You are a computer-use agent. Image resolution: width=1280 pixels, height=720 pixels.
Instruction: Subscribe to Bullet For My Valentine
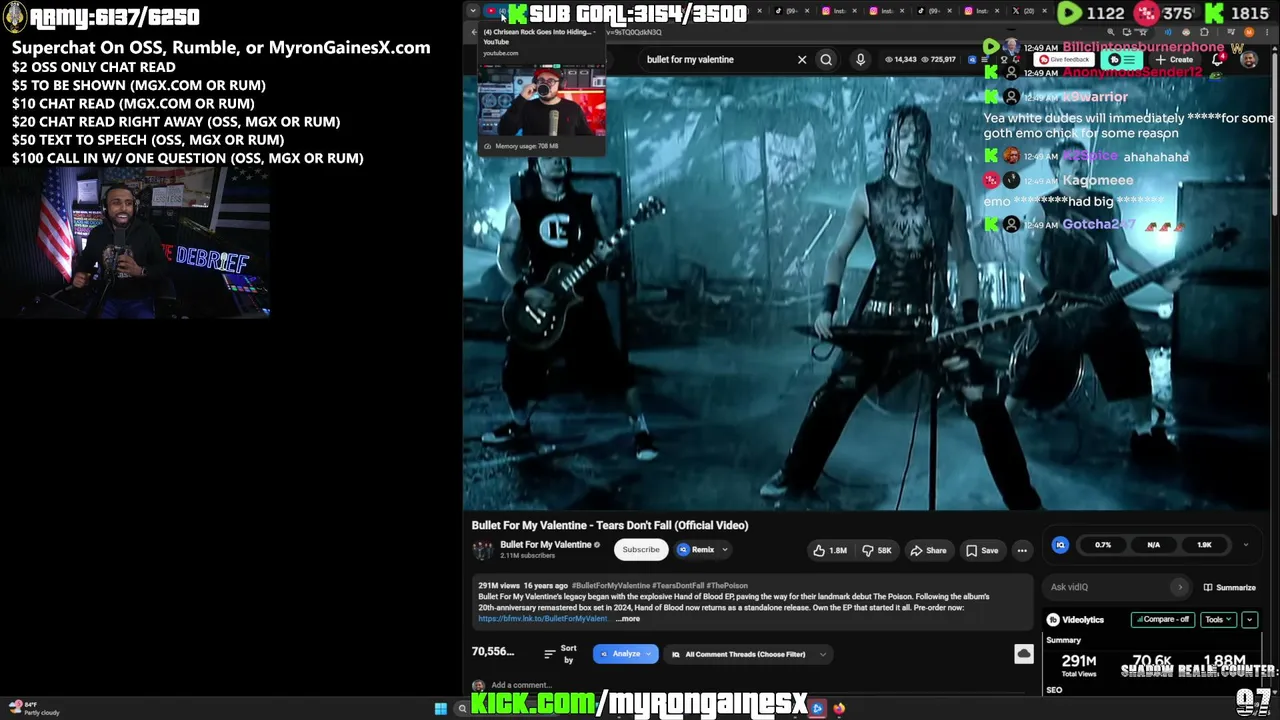(641, 549)
